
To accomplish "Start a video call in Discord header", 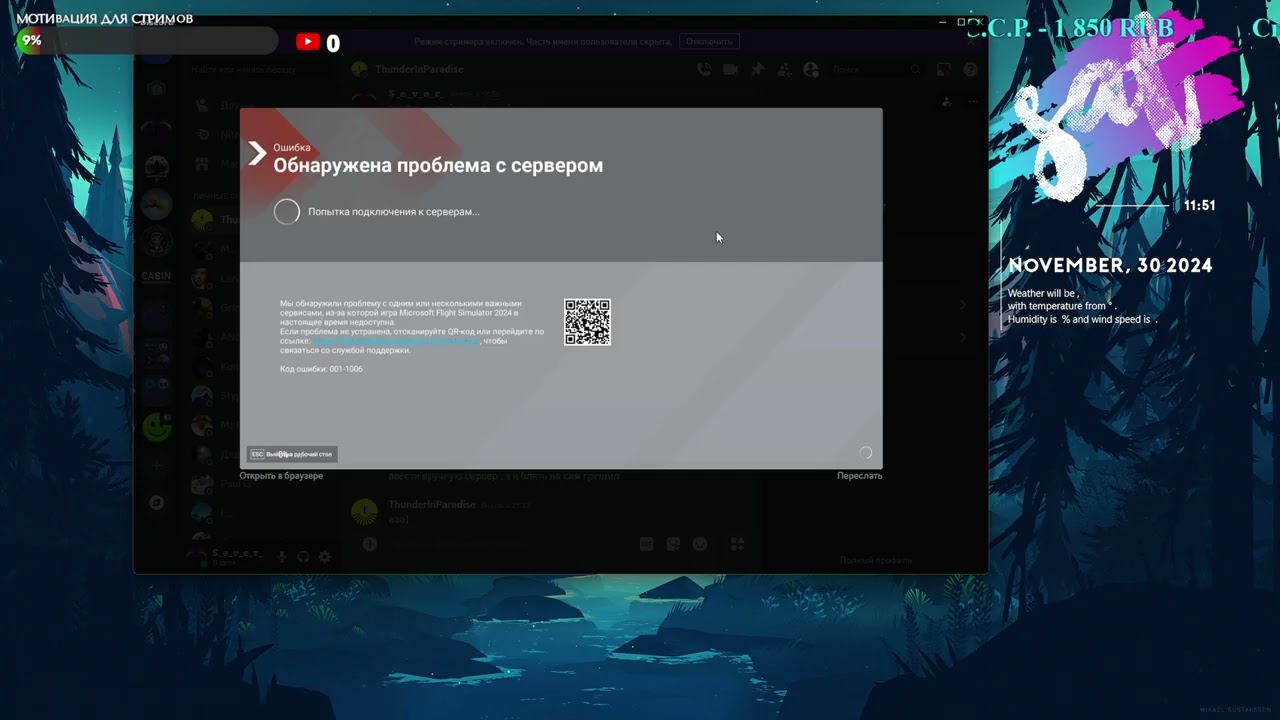I will click(x=731, y=70).
